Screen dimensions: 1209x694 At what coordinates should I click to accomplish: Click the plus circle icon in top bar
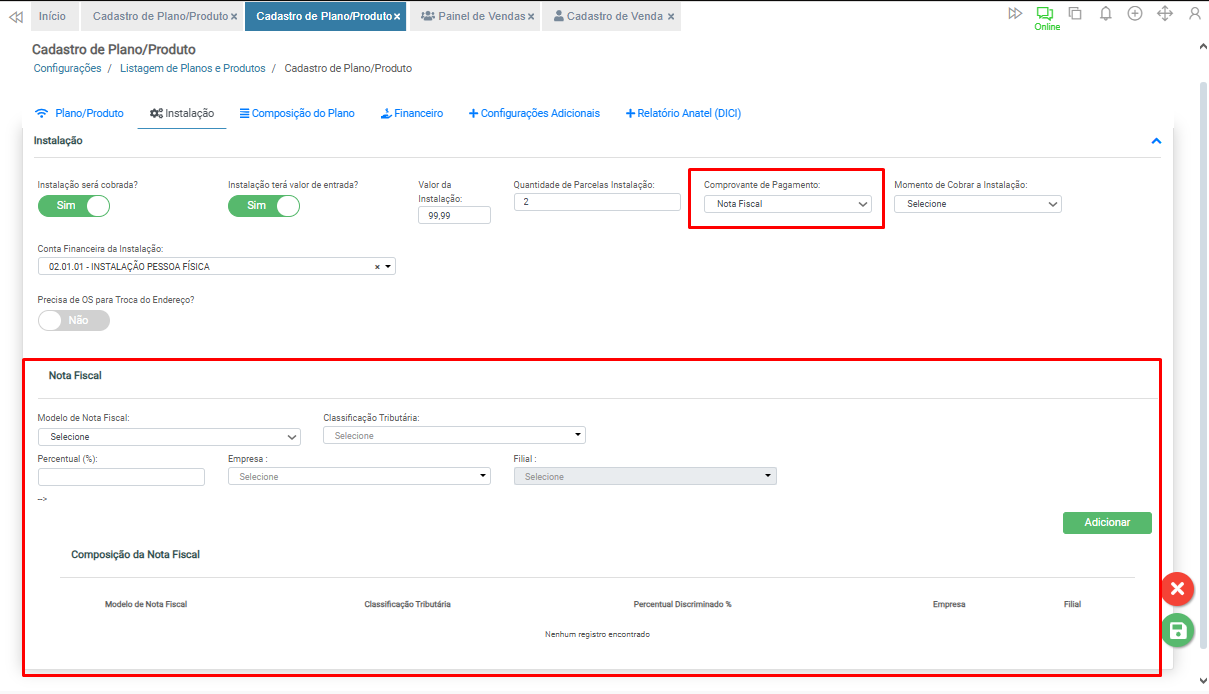click(1135, 14)
